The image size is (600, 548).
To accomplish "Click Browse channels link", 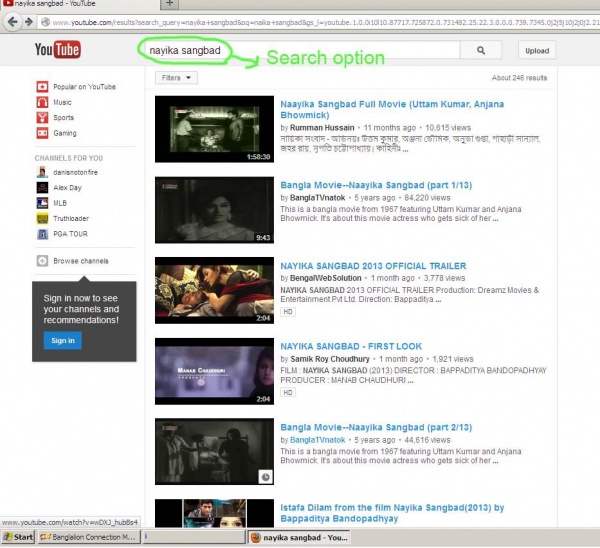I will tap(81, 261).
